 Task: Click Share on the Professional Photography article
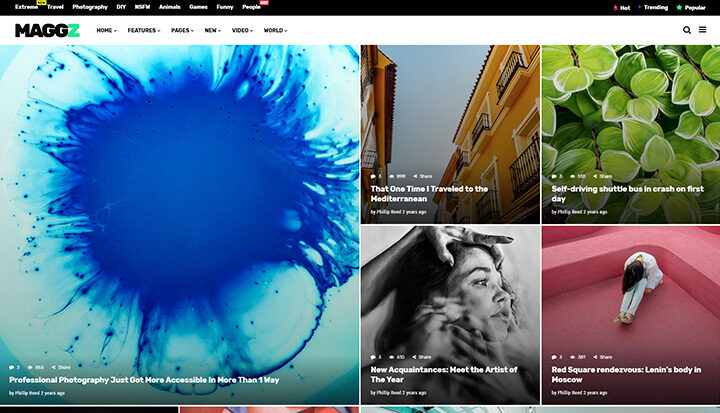[x=61, y=367]
